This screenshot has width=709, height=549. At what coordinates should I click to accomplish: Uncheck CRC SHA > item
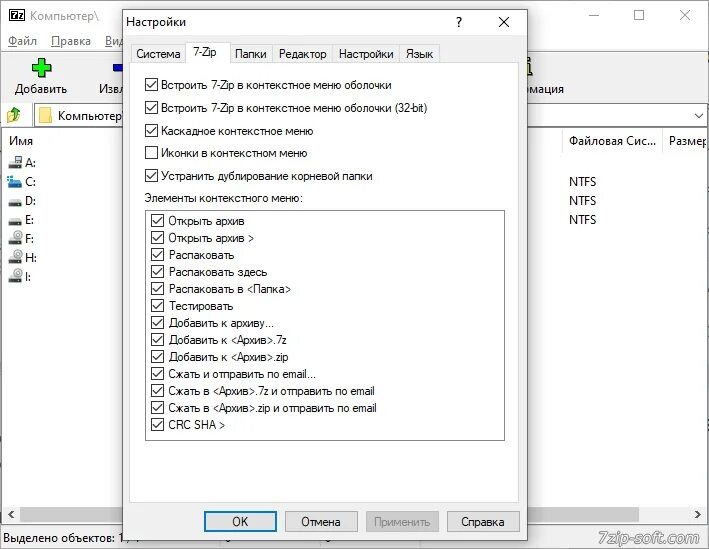click(x=157, y=425)
